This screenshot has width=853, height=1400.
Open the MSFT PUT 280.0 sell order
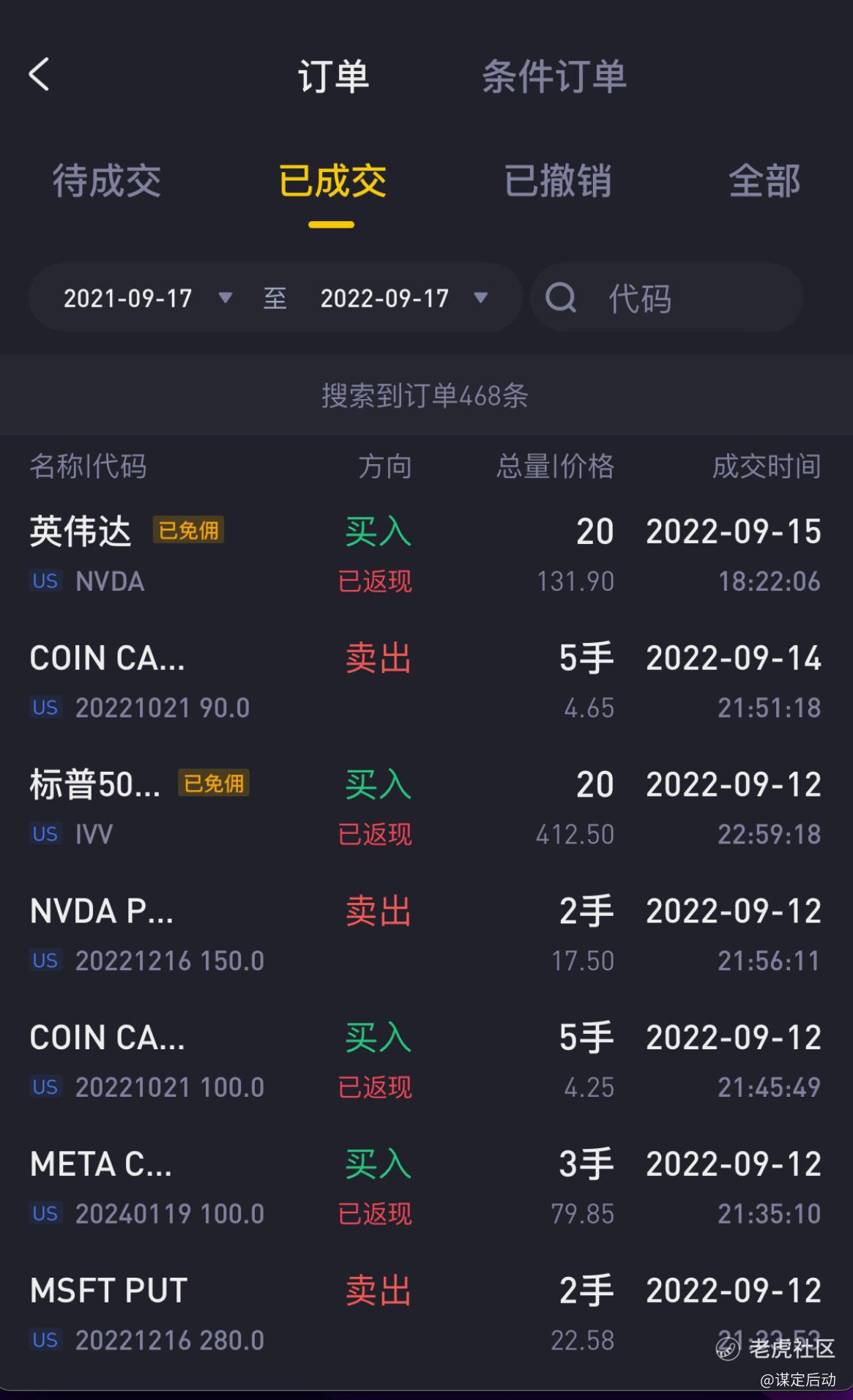425,1314
